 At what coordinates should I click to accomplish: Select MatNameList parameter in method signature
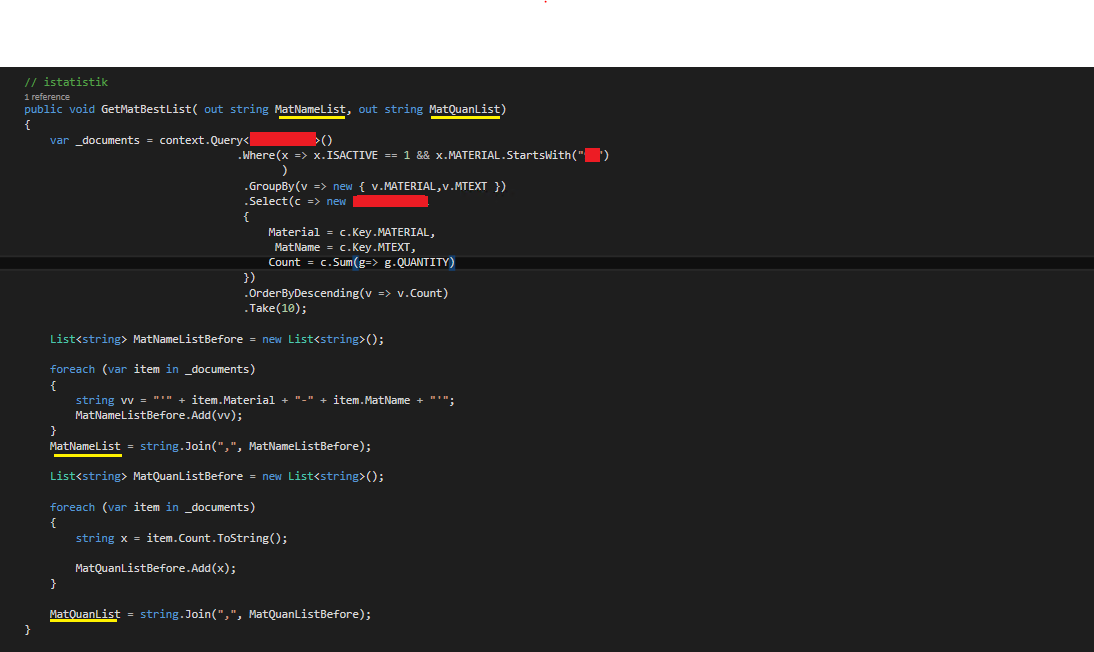click(310, 109)
